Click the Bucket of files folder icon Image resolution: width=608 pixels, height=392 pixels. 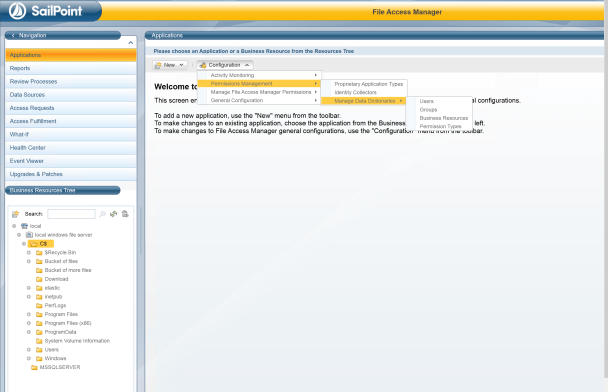39,261
